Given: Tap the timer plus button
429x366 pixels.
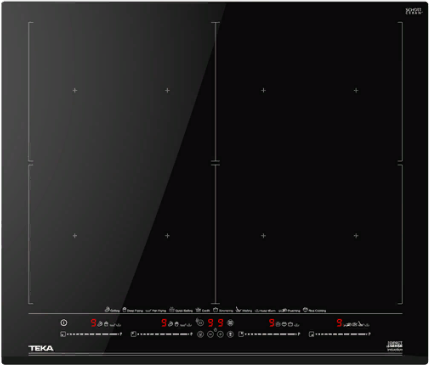Looking at the screenshot, I should coord(220,334).
